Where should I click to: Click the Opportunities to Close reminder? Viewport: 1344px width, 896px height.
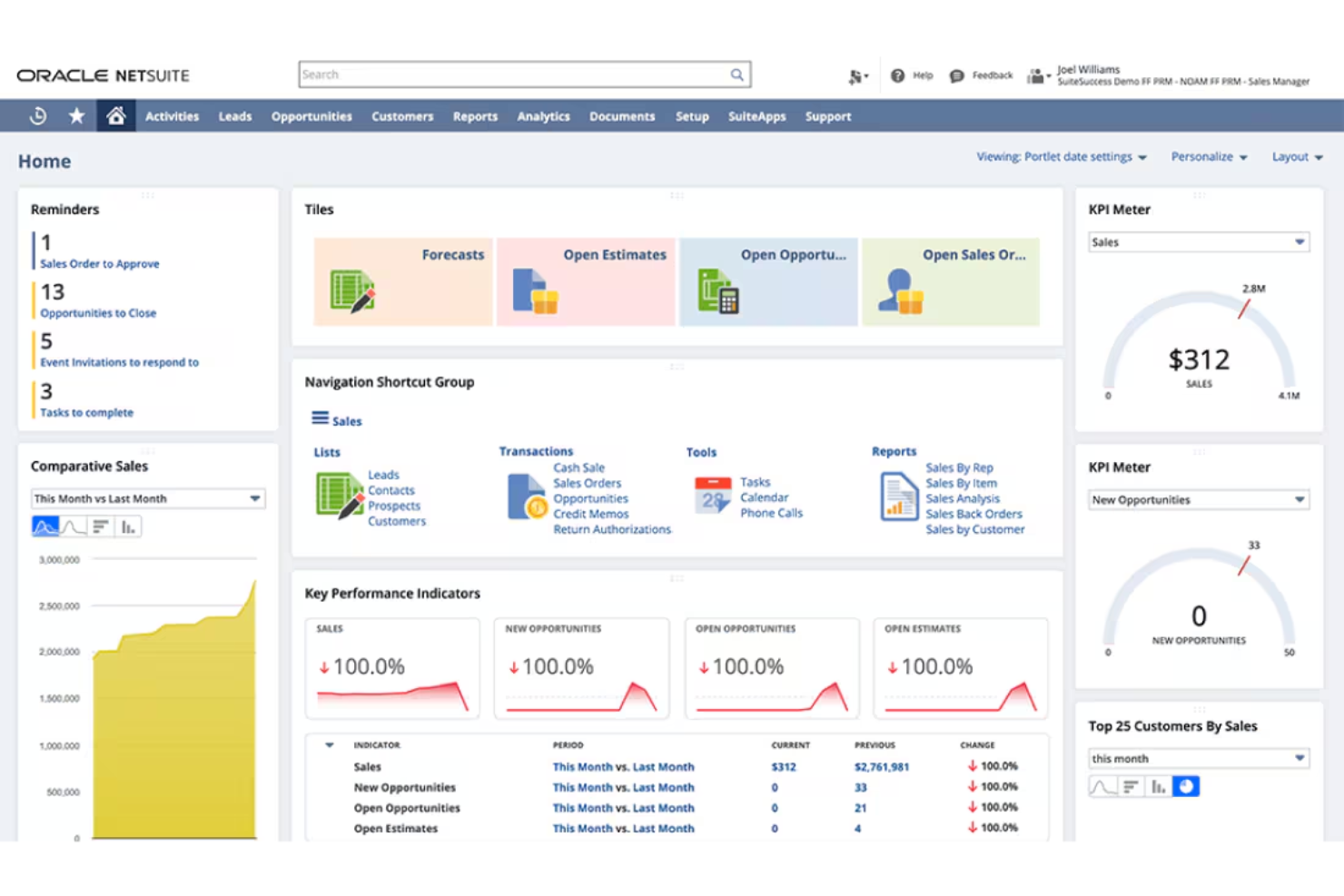[x=98, y=312]
